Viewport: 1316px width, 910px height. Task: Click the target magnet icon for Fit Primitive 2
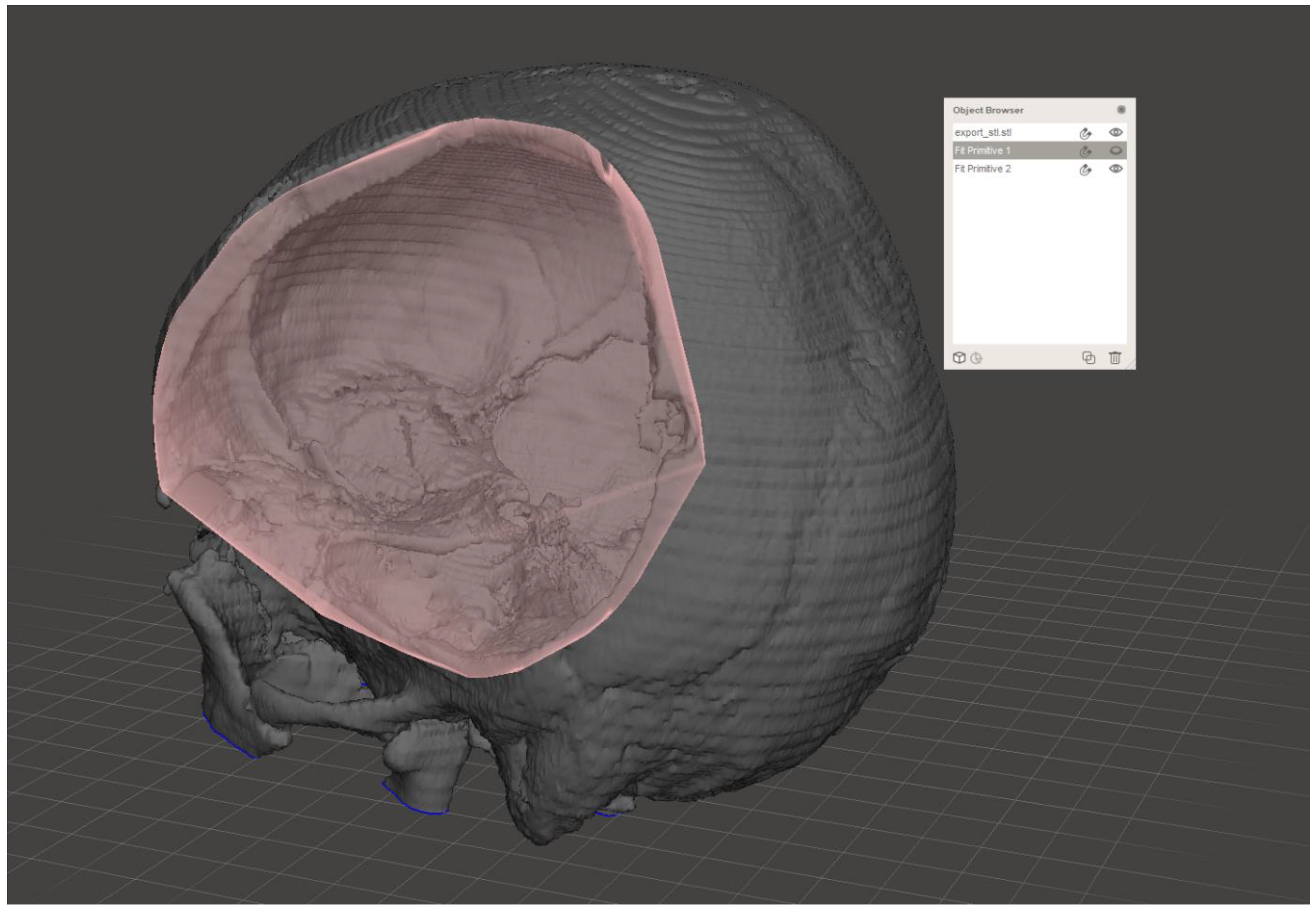1085,169
